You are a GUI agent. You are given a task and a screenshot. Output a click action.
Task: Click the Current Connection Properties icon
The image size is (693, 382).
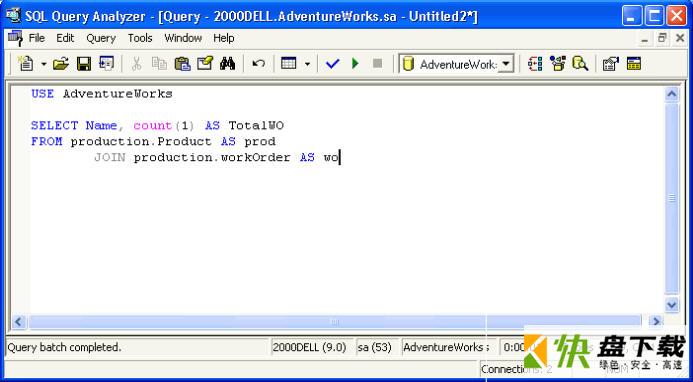(611, 64)
